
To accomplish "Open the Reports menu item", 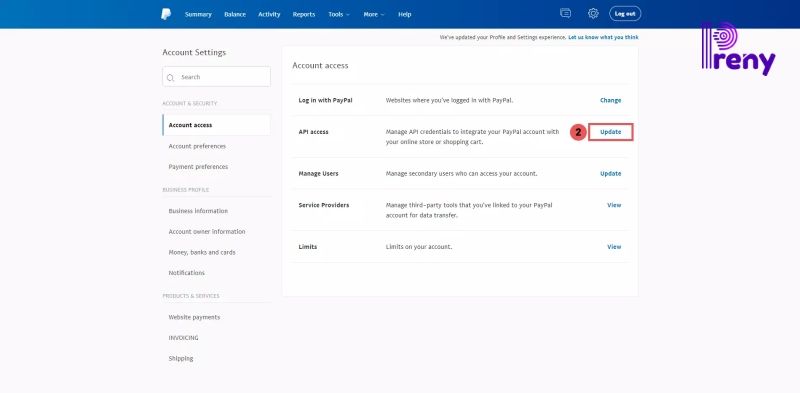I will 304,14.
